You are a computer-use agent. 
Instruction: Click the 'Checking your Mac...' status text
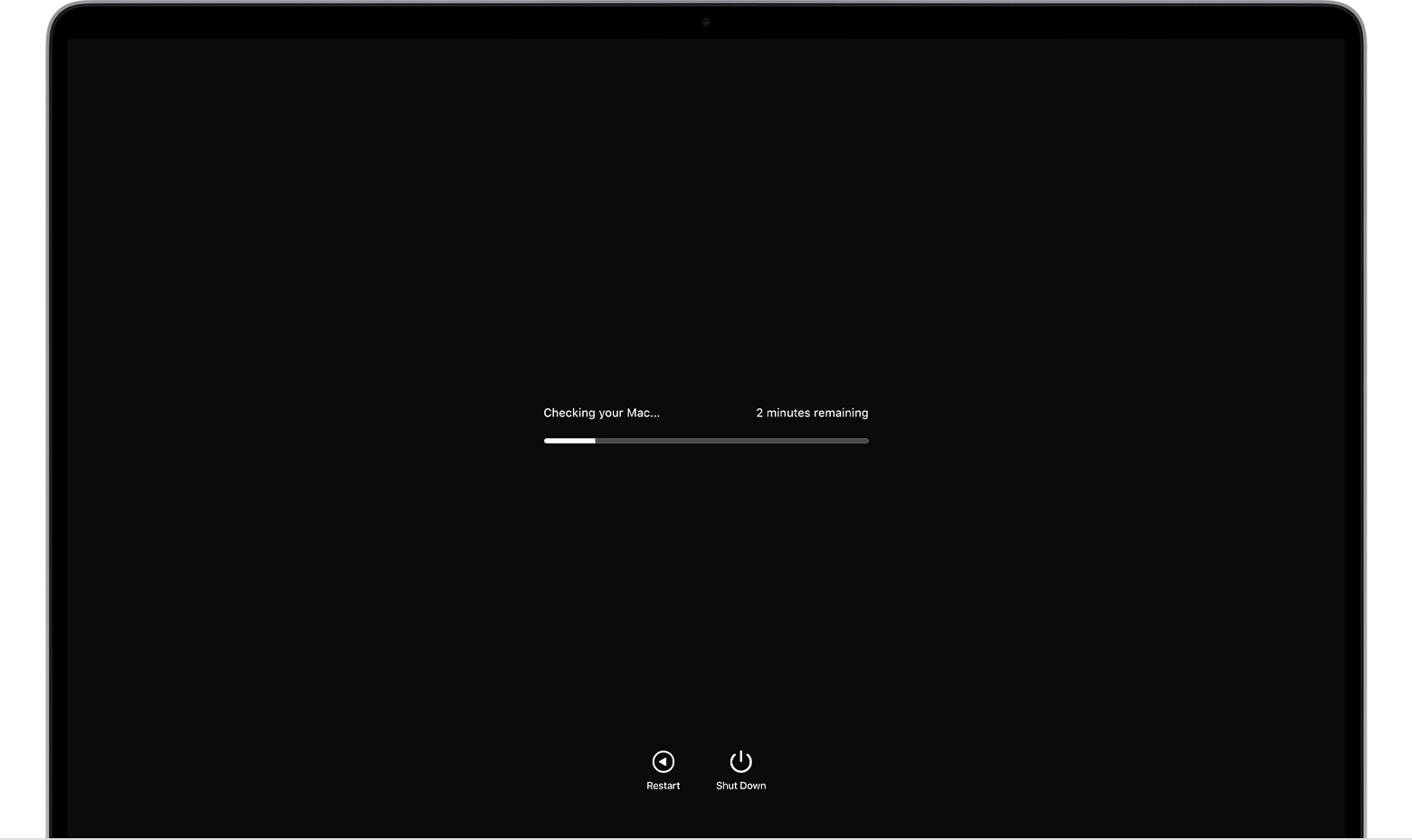pyautogui.click(x=602, y=413)
